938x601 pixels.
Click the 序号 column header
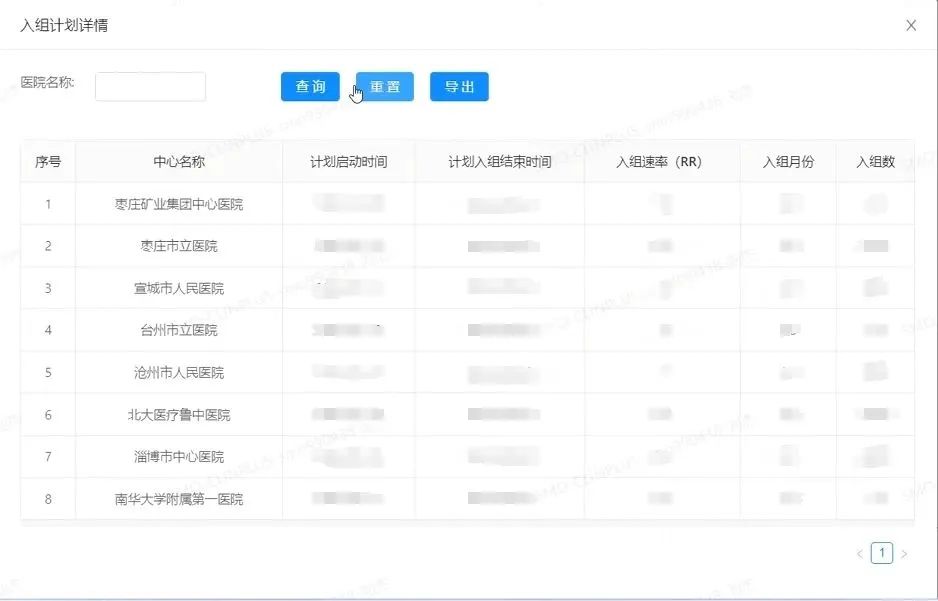tap(48, 162)
